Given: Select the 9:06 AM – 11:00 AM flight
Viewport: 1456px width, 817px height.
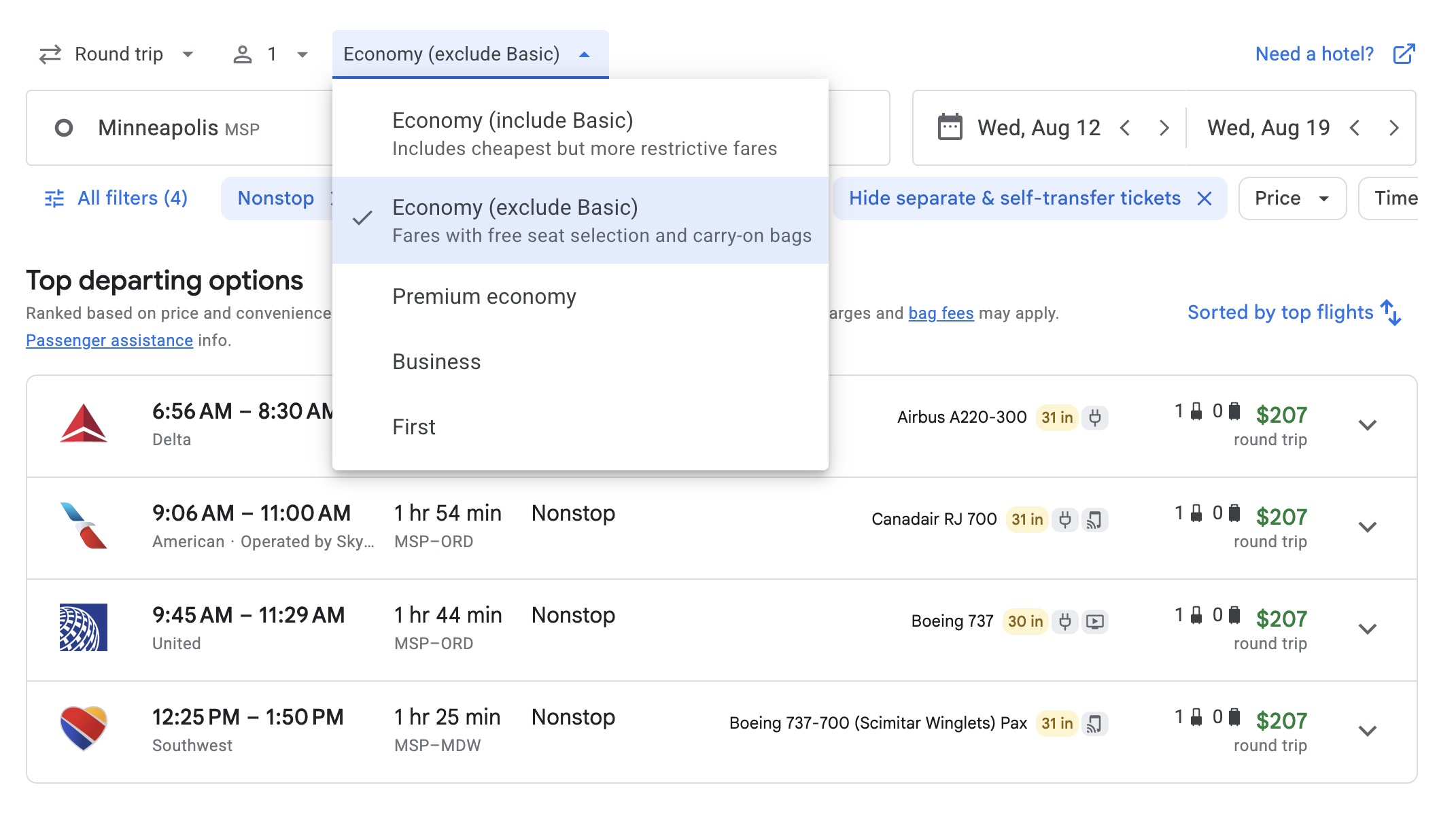Looking at the screenshot, I should coord(721,528).
